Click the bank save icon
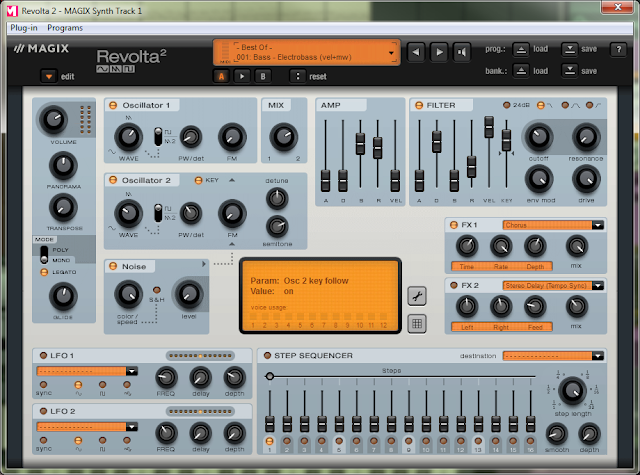Screen dimensions: 640x475 569,71
